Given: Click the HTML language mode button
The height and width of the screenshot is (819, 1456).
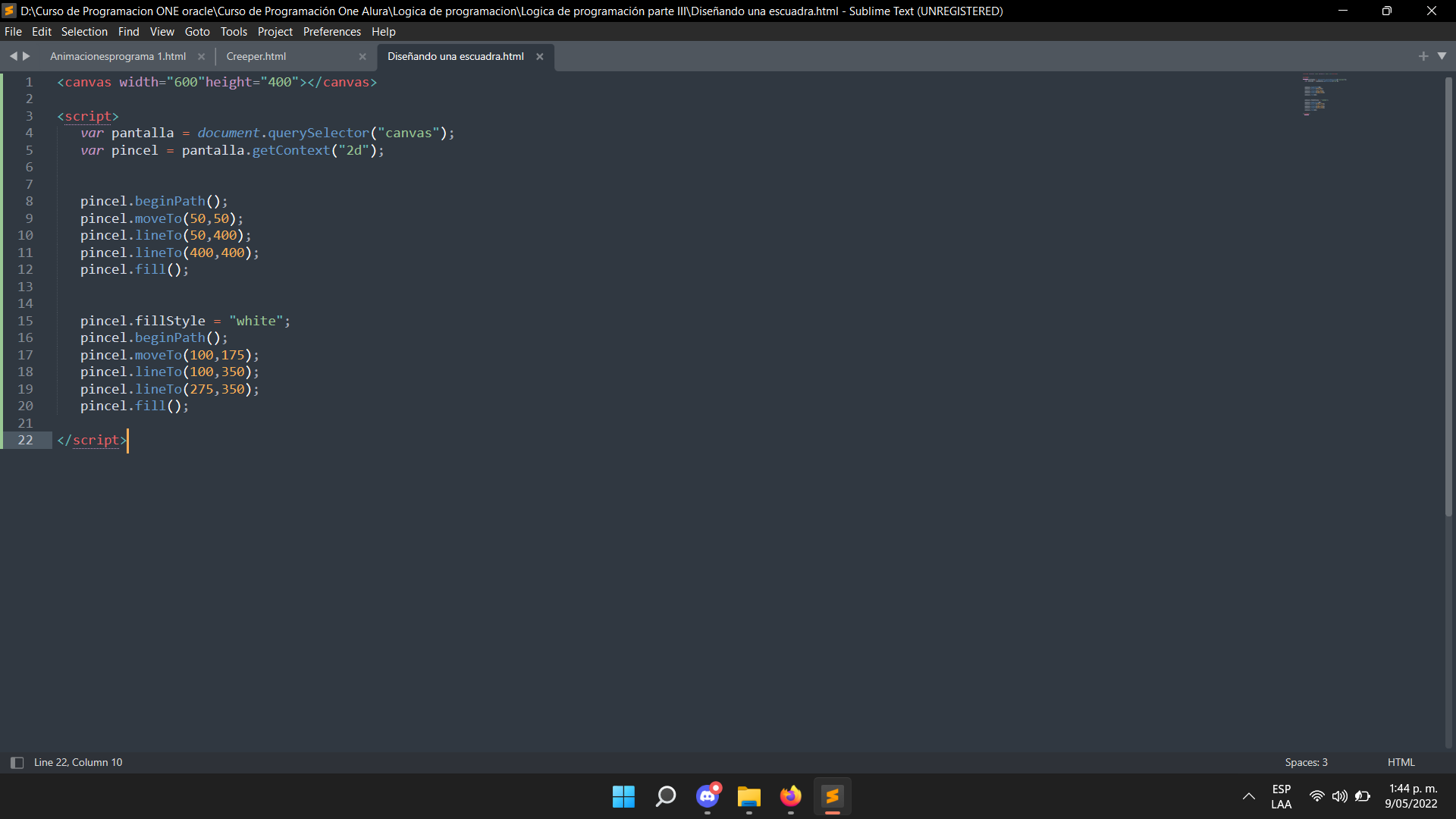Looking at the screenshot, I should (1400, 762).
